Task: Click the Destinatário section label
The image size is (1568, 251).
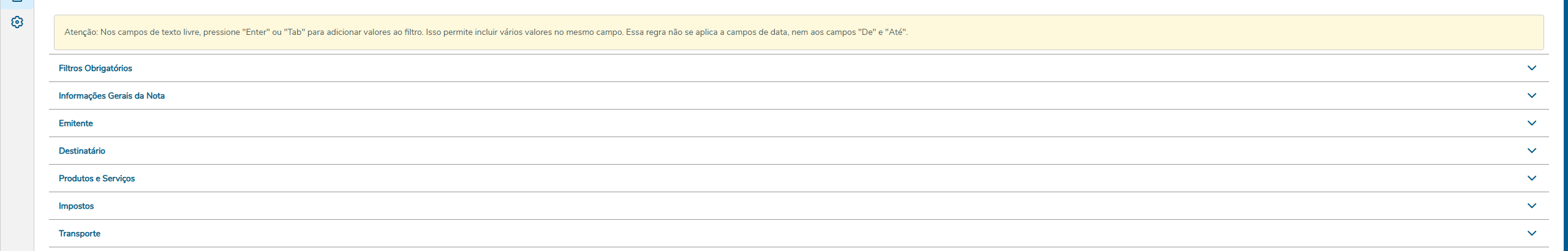Action: pyautogui.click(x=82, y=151)
